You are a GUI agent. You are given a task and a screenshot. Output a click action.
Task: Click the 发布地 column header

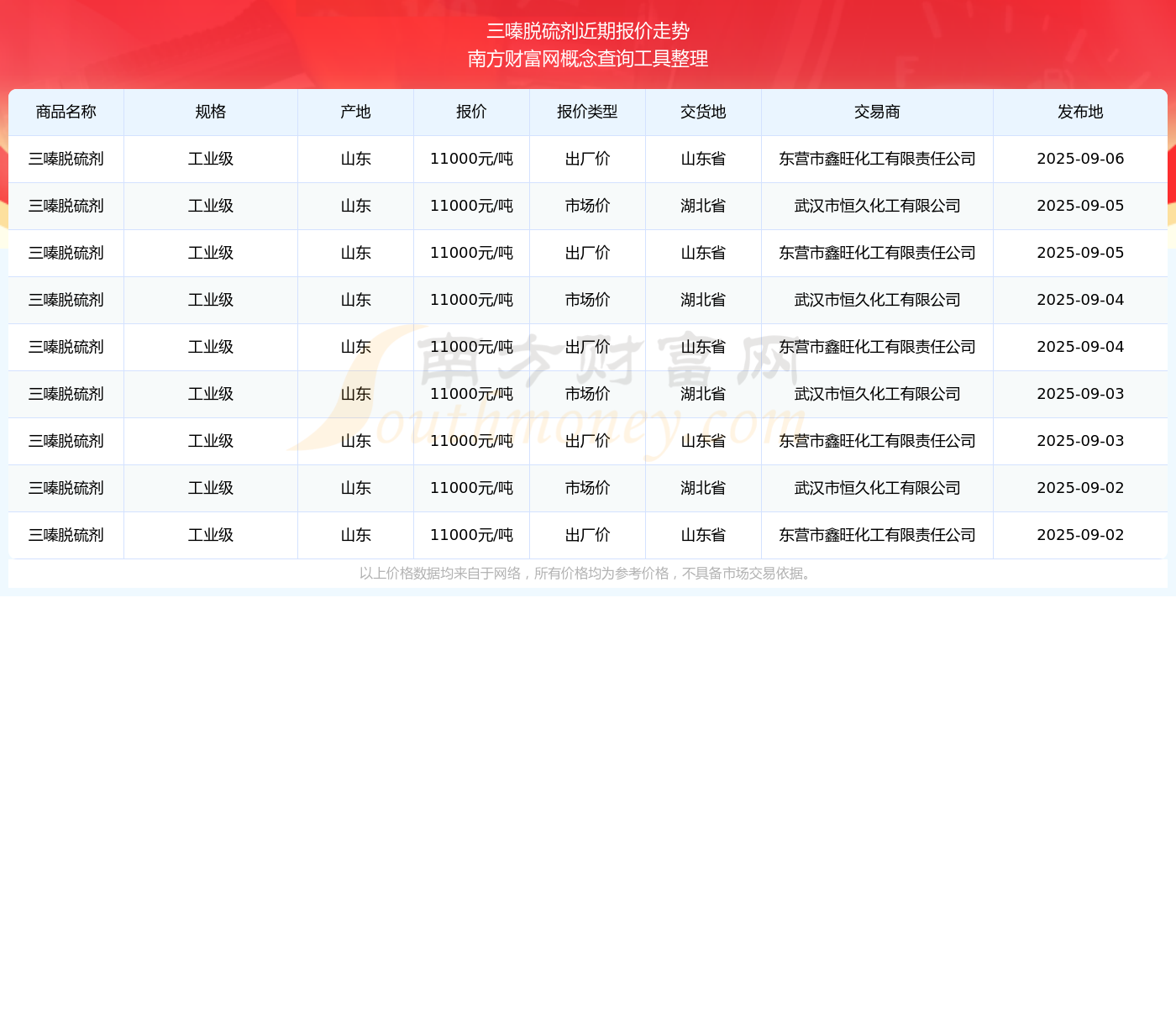(1081, 113)
